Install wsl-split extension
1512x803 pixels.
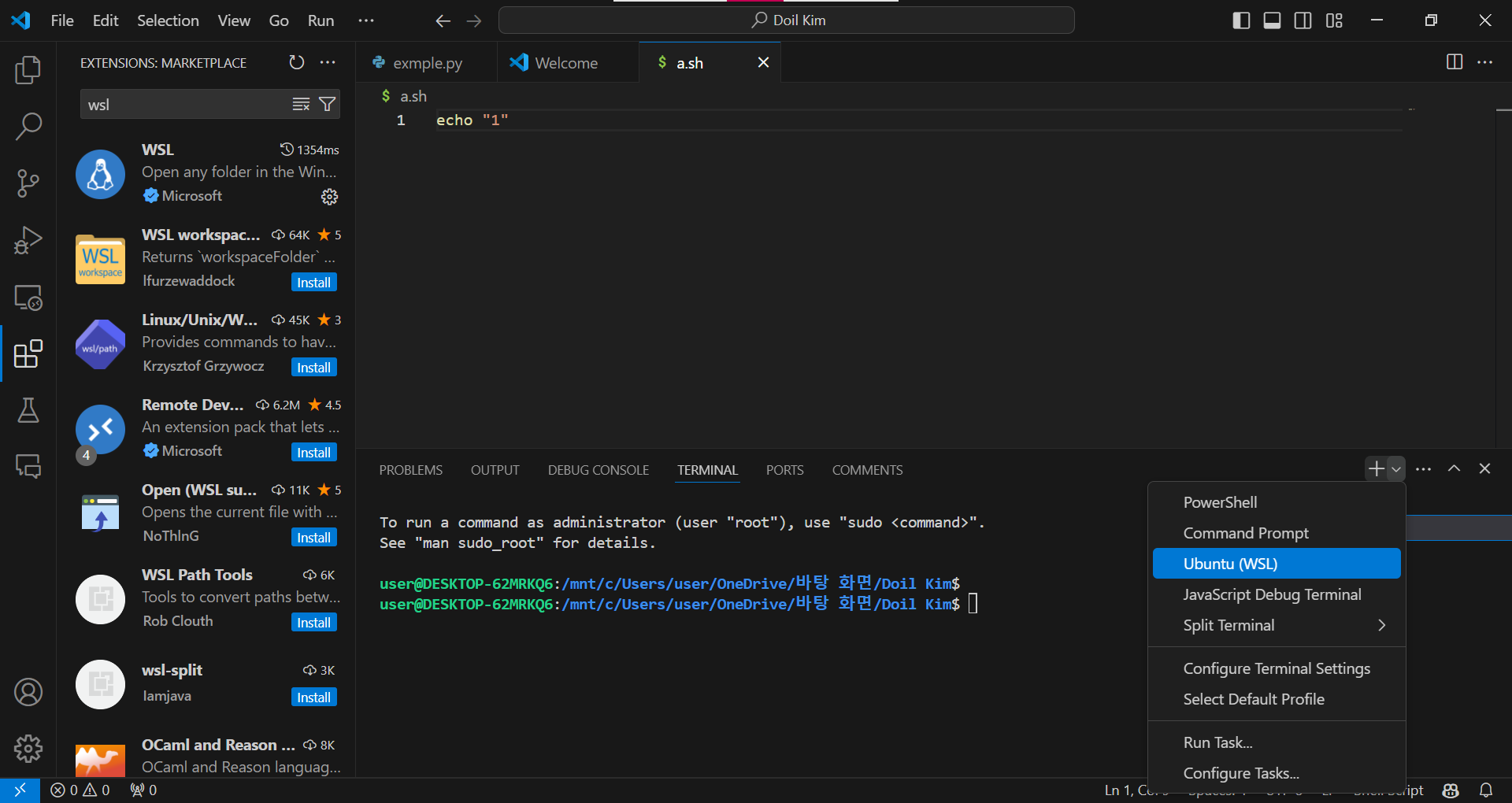(x=313, y=698)
